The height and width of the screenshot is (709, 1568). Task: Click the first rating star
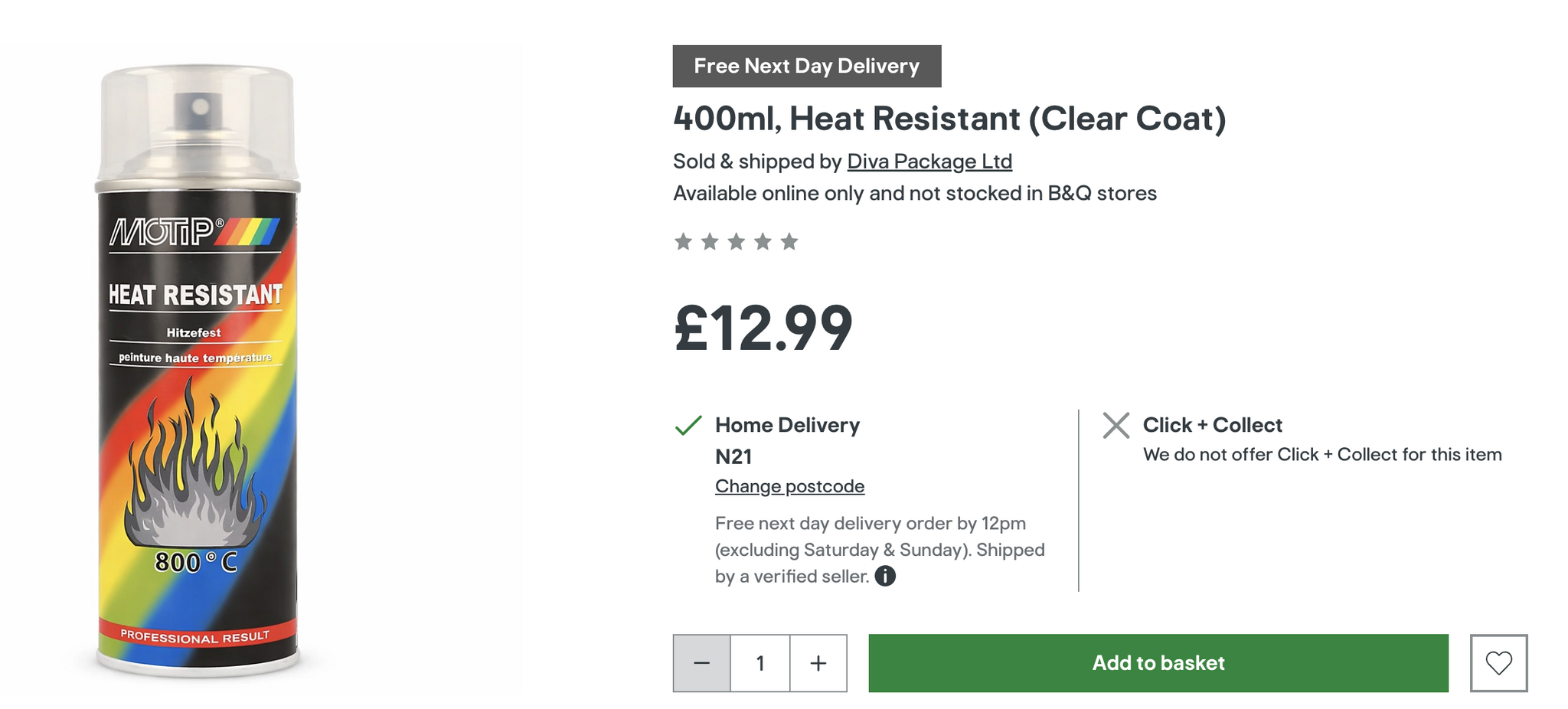[x=683, y=242]
